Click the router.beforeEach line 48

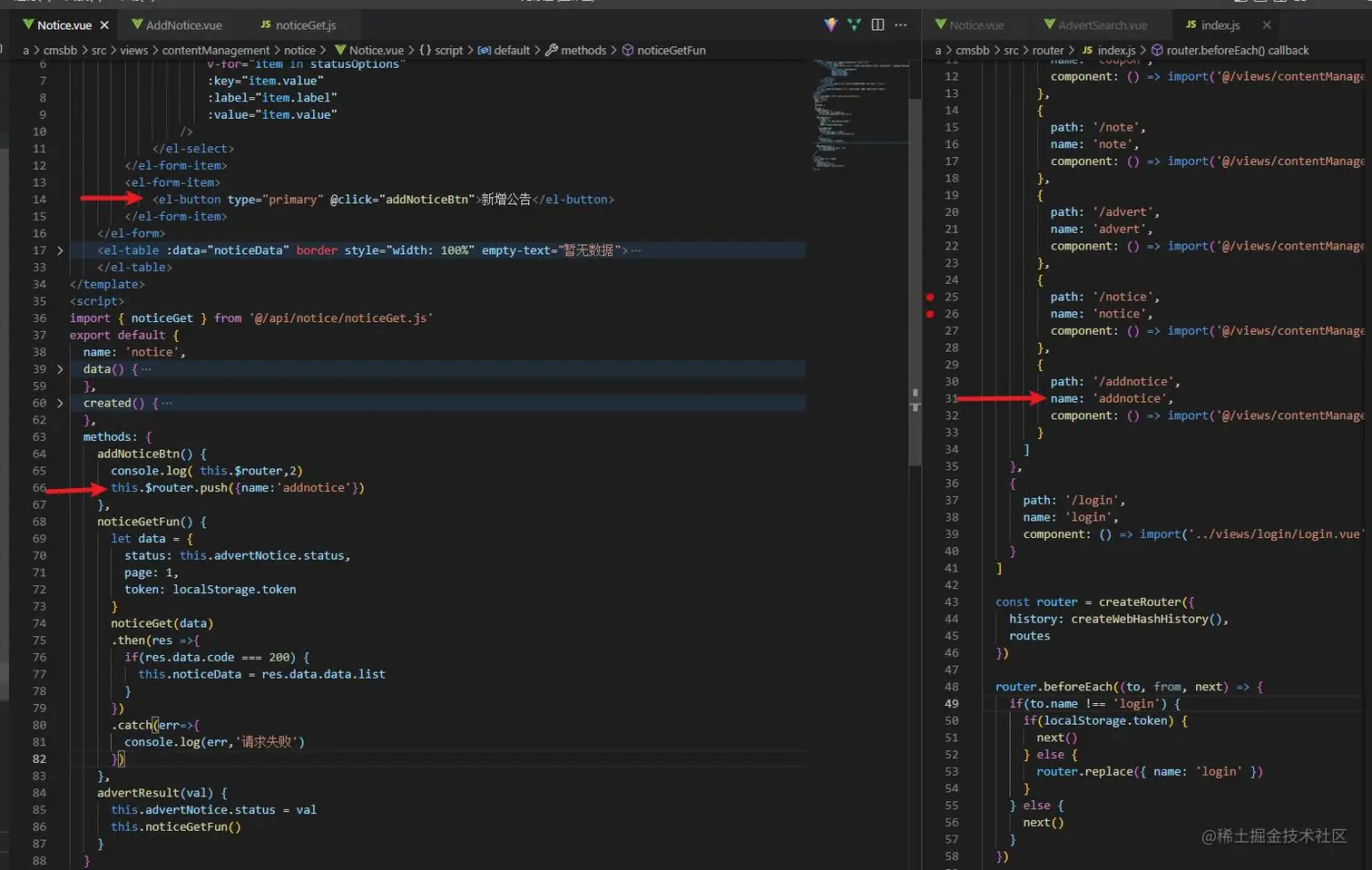[1129, 687]
